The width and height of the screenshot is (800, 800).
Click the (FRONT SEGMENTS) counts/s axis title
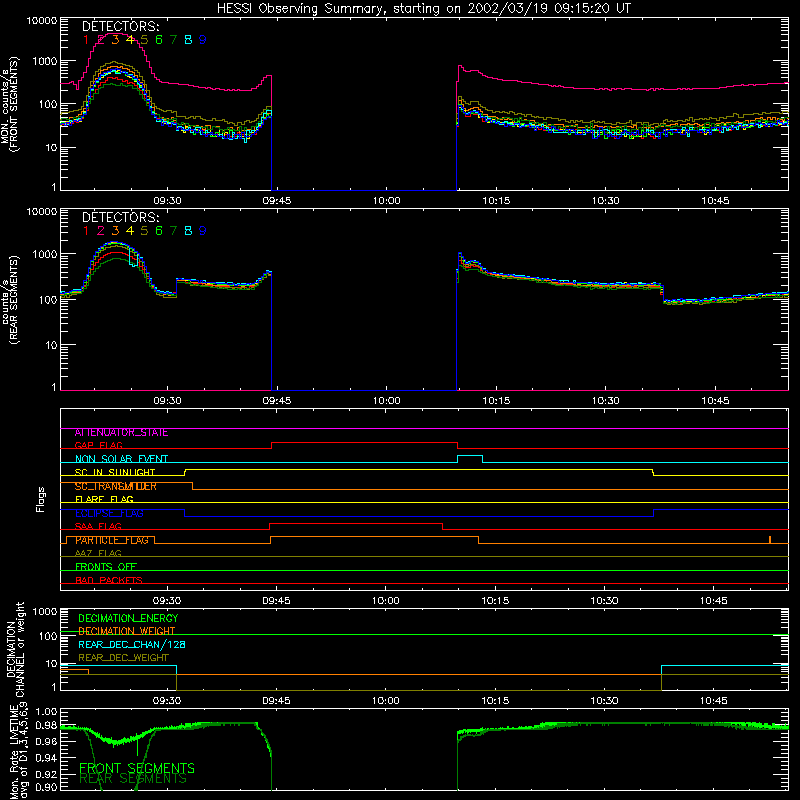coord(10,104)
